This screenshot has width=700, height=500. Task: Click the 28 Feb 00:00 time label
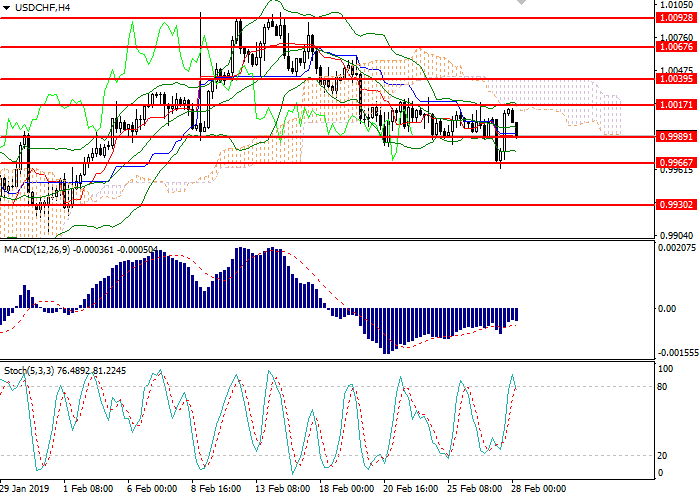(541, 490)
